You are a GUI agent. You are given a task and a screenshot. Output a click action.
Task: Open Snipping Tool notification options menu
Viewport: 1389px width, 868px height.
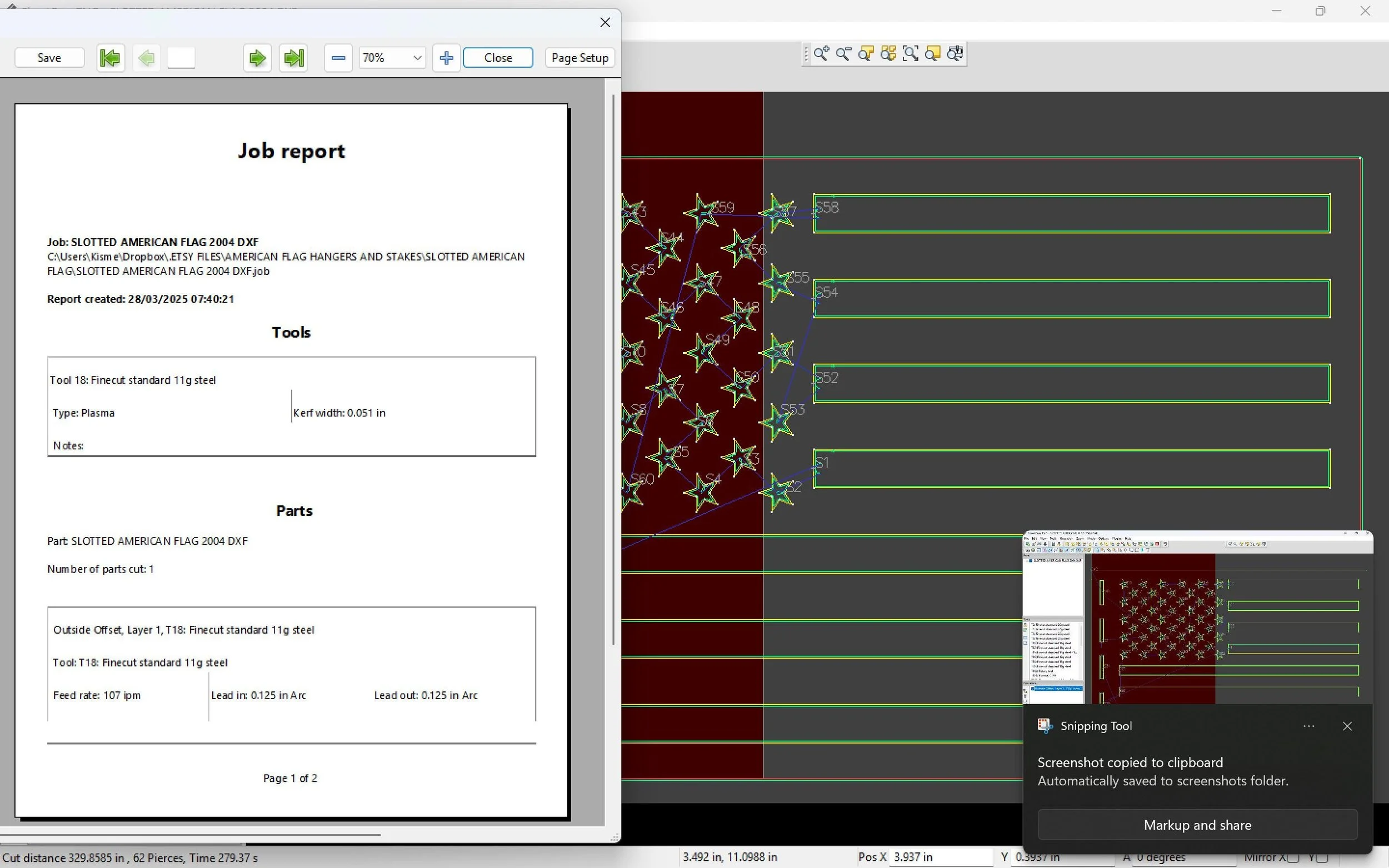pyautogui.click(x=1308, y=726)
